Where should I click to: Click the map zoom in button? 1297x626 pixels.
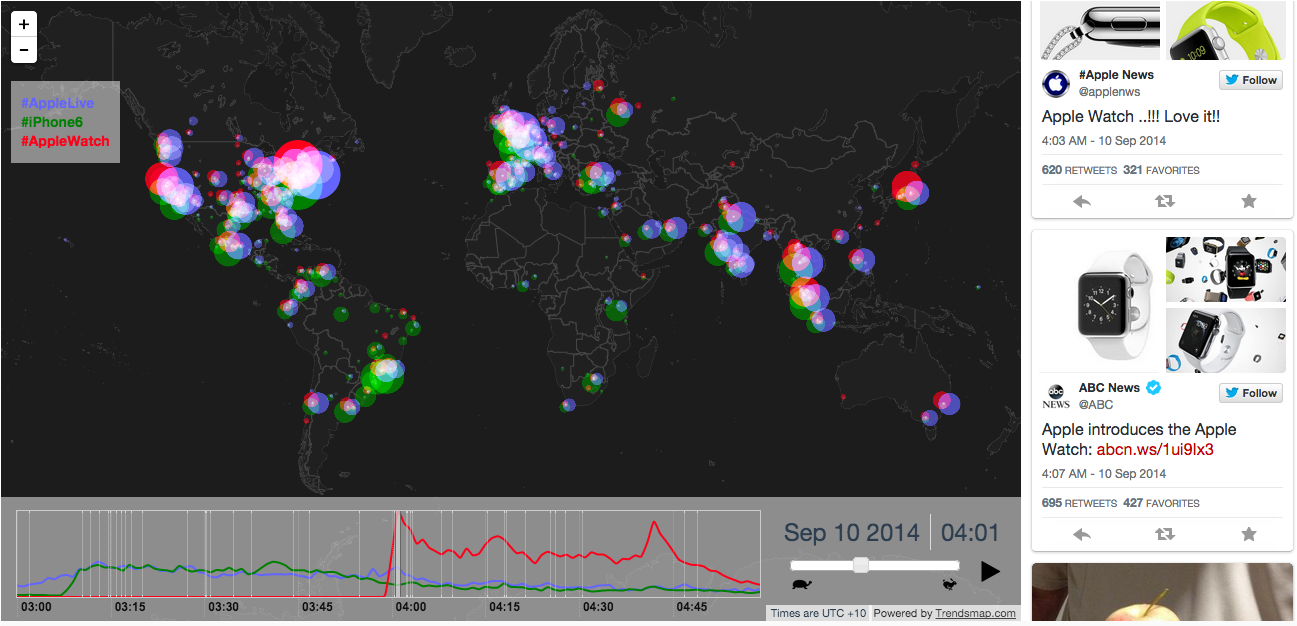[x=23, y=24]
